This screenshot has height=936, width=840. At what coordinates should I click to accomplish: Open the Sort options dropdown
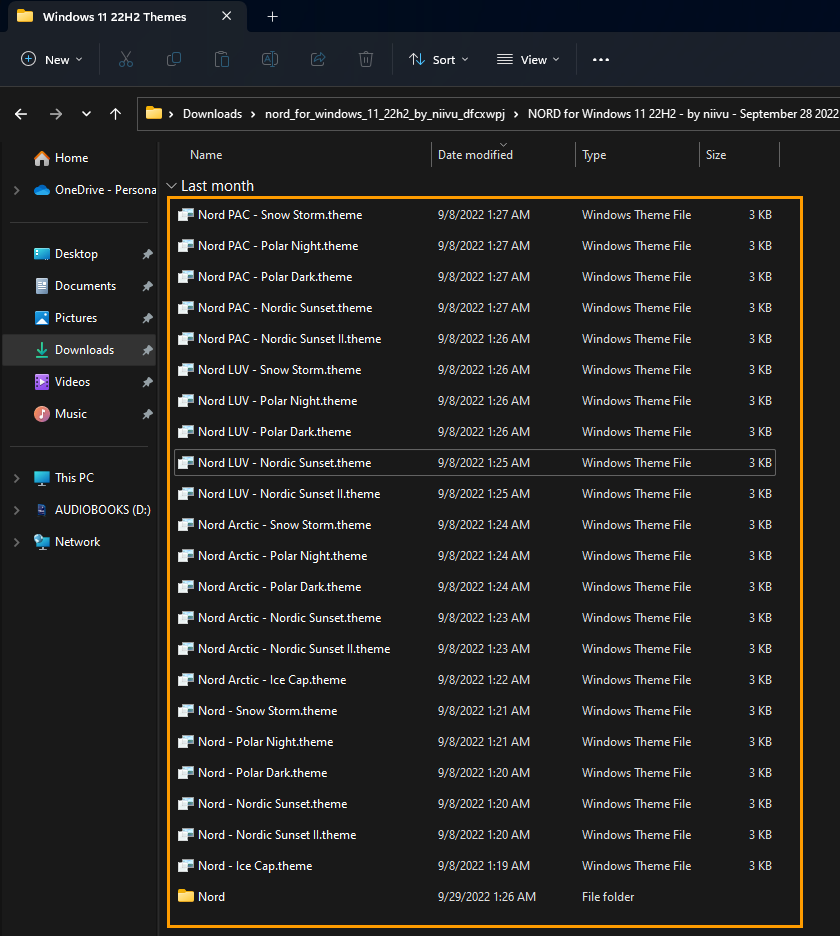(439, 60)
